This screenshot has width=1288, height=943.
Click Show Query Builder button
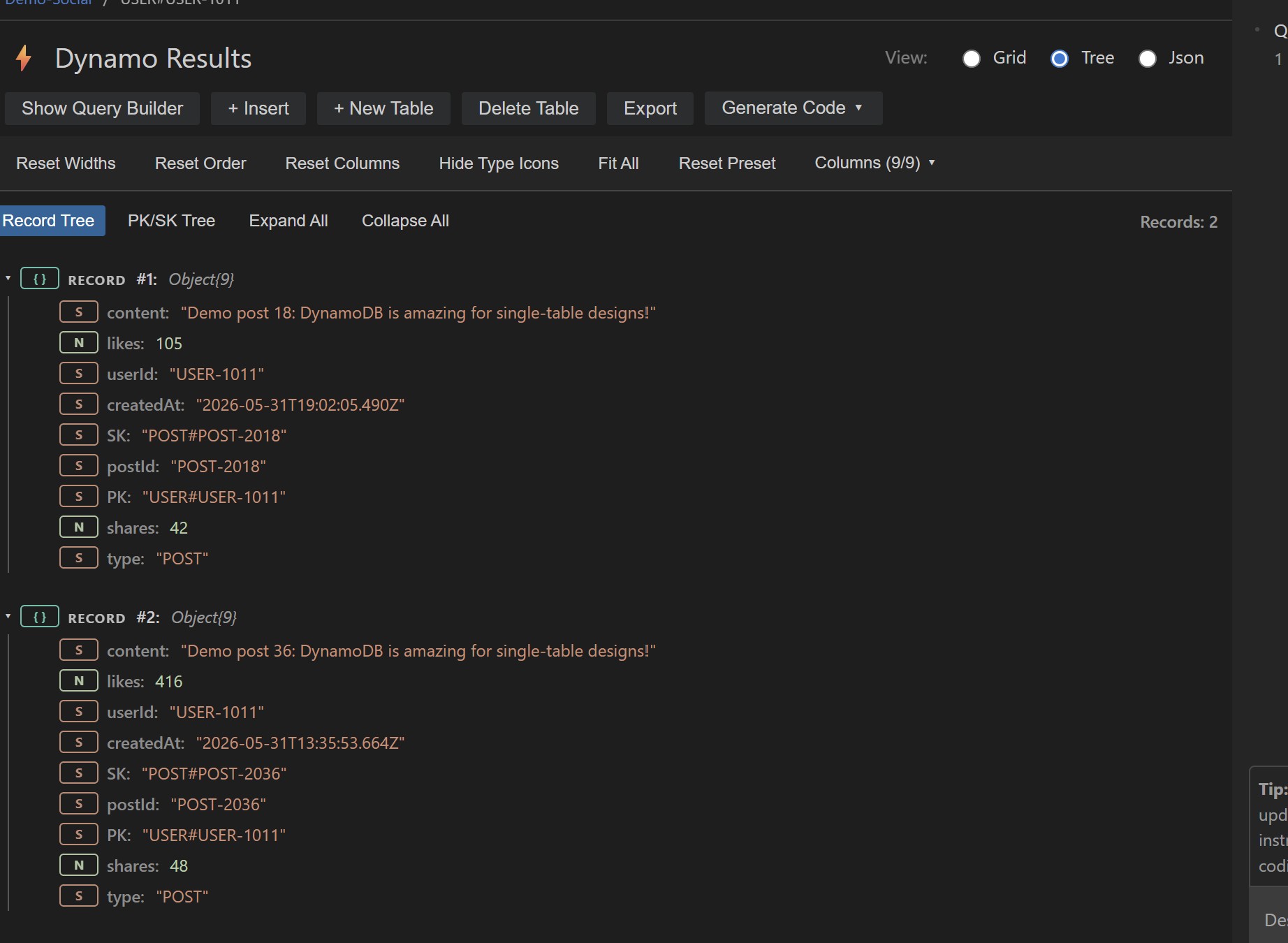tap(103, 108)
